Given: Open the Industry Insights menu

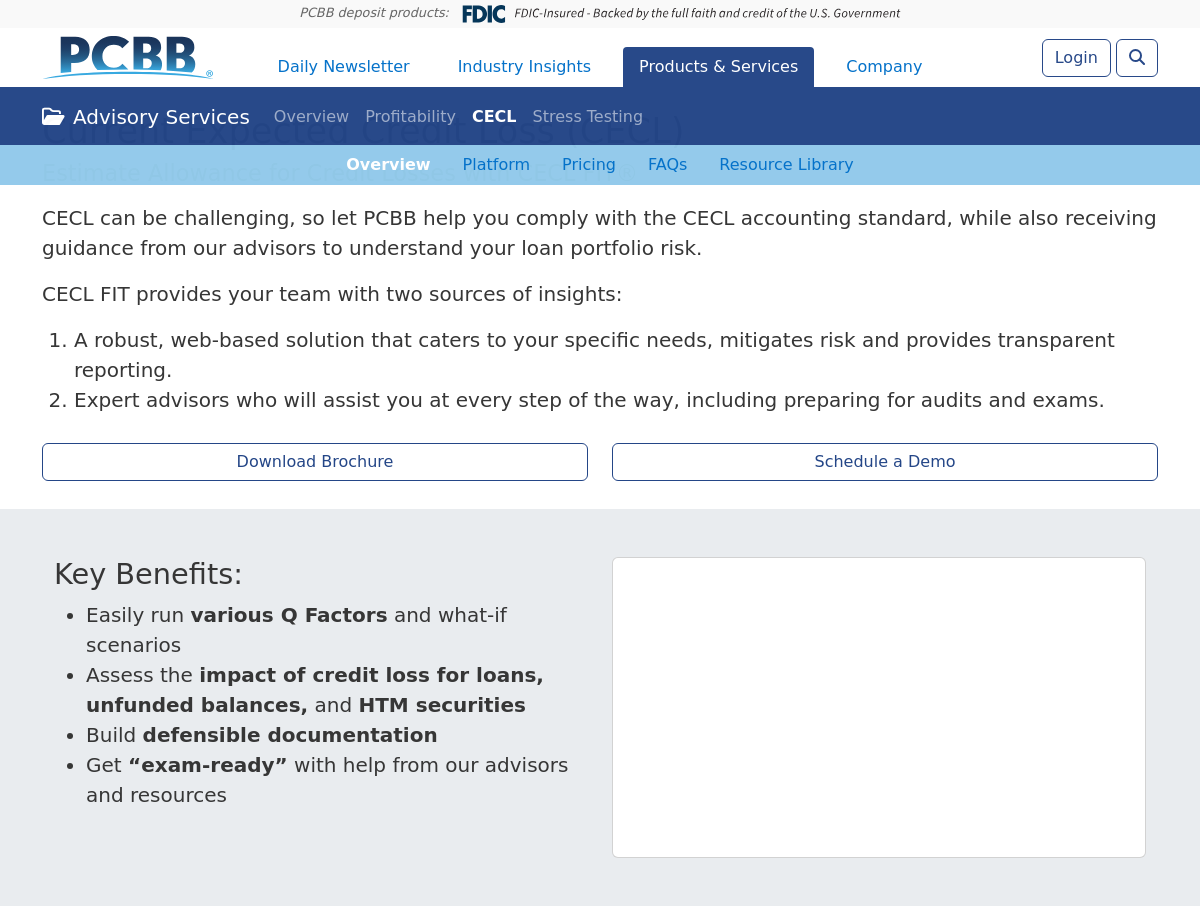Looking at the screenshot, I should tap(524, 67).
